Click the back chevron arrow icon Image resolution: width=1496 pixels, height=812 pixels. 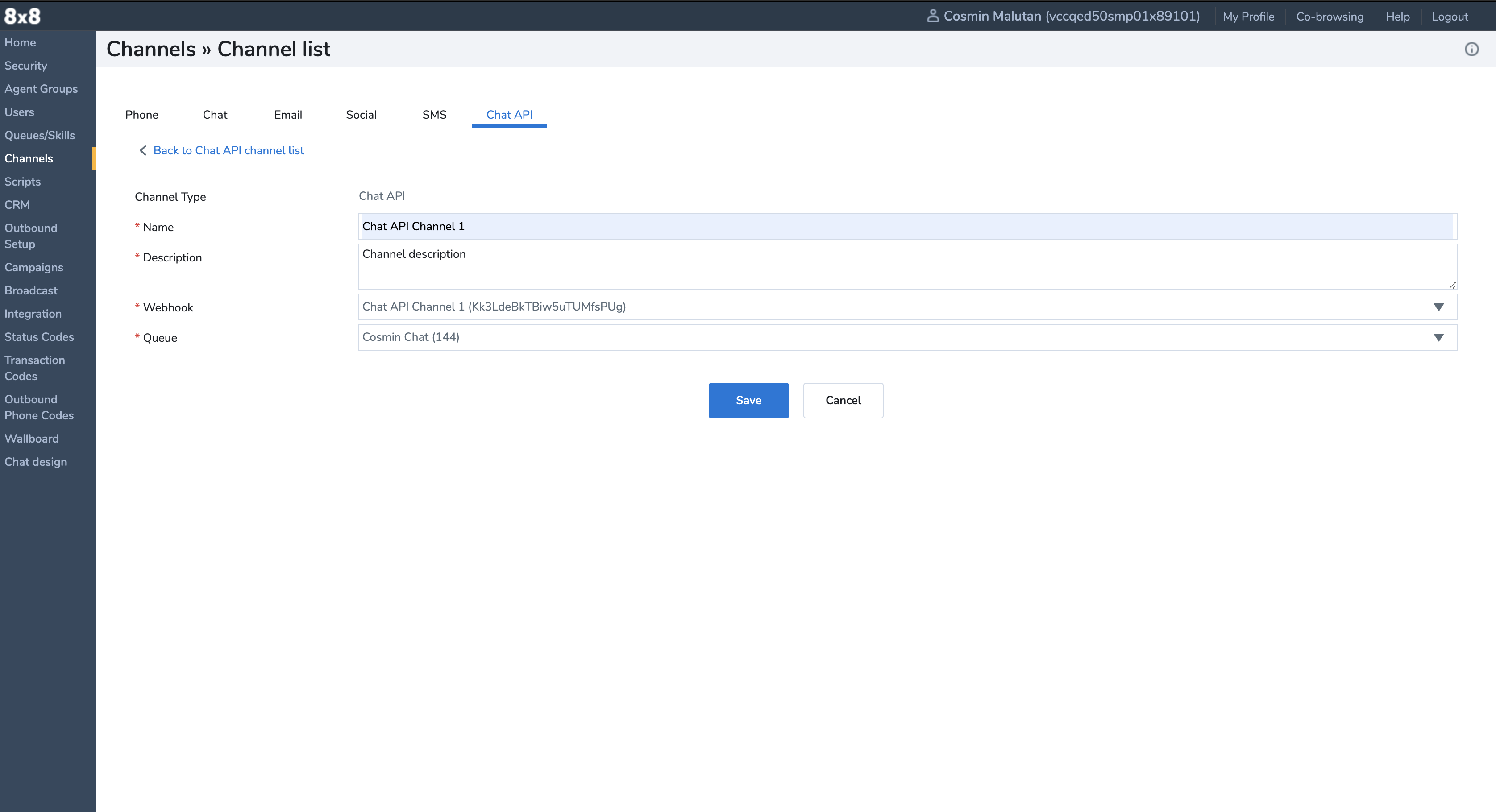(x=143, y=150)
